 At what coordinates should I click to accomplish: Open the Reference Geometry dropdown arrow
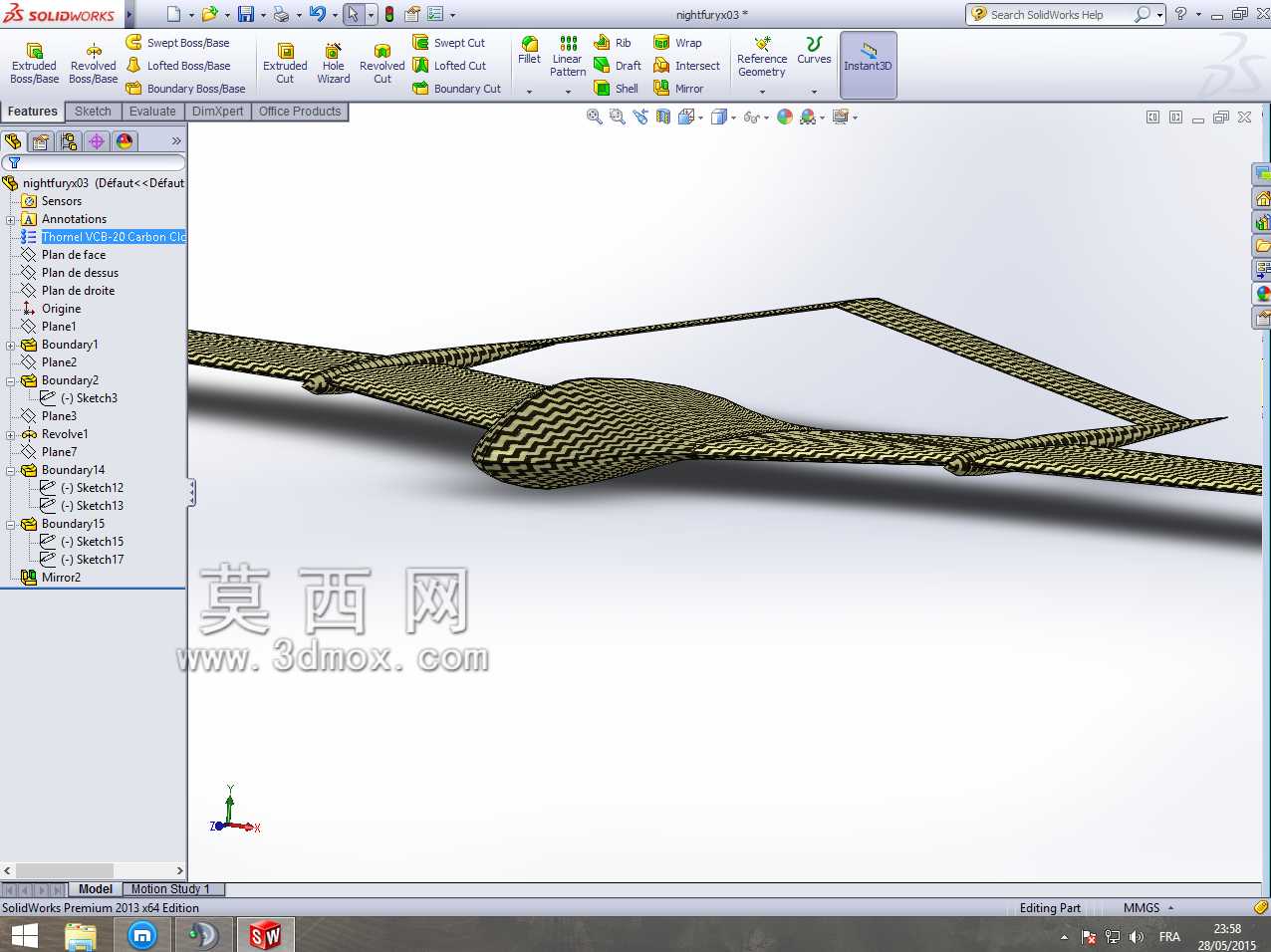click(762, 92)
